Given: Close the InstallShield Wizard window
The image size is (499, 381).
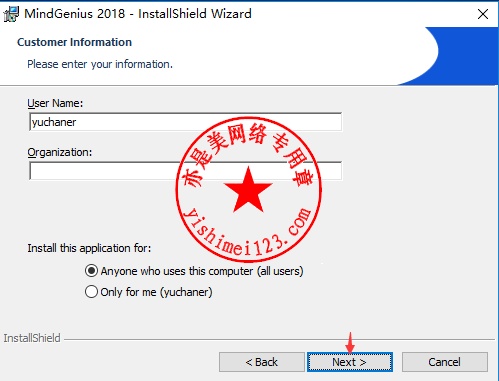Looking at the screenshot, I should point(483,14).
